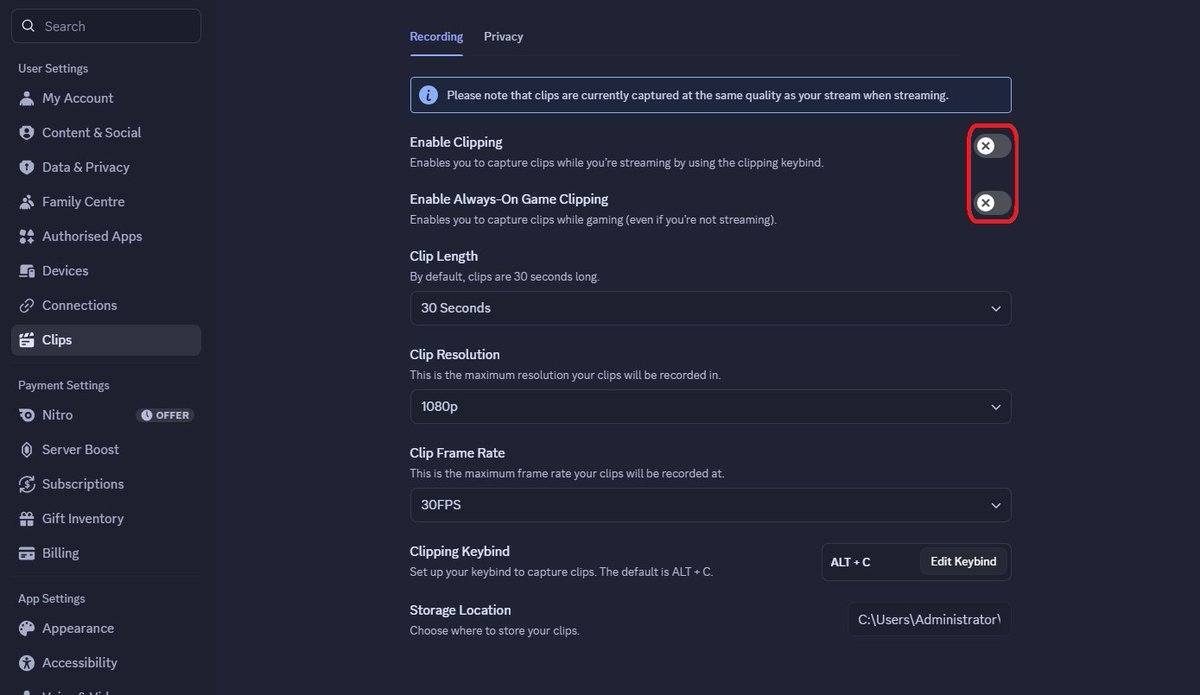Click the Content & Social icon

(x=27, y=133)
